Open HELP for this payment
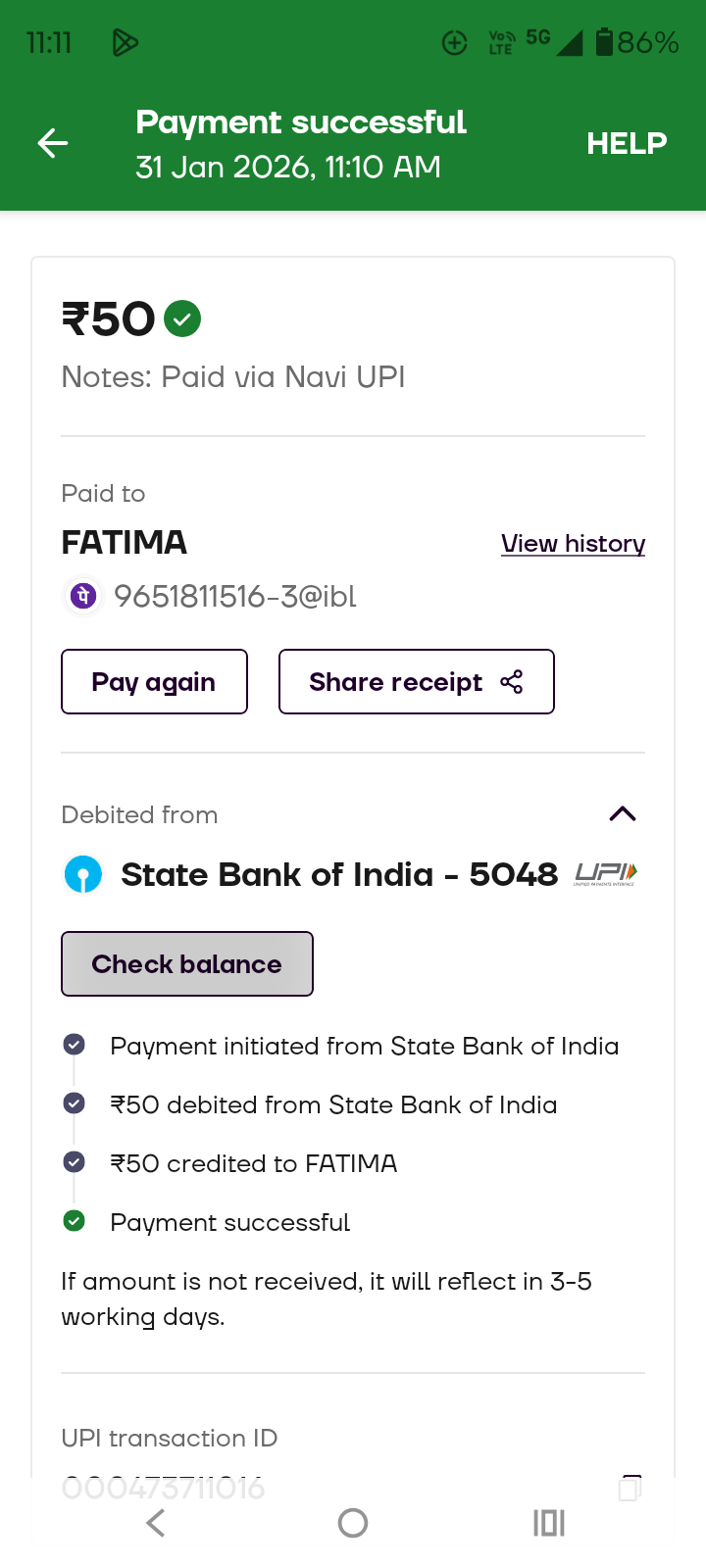Image resolution: width=706 pixels, height=1568 pixels. (627, 144)
